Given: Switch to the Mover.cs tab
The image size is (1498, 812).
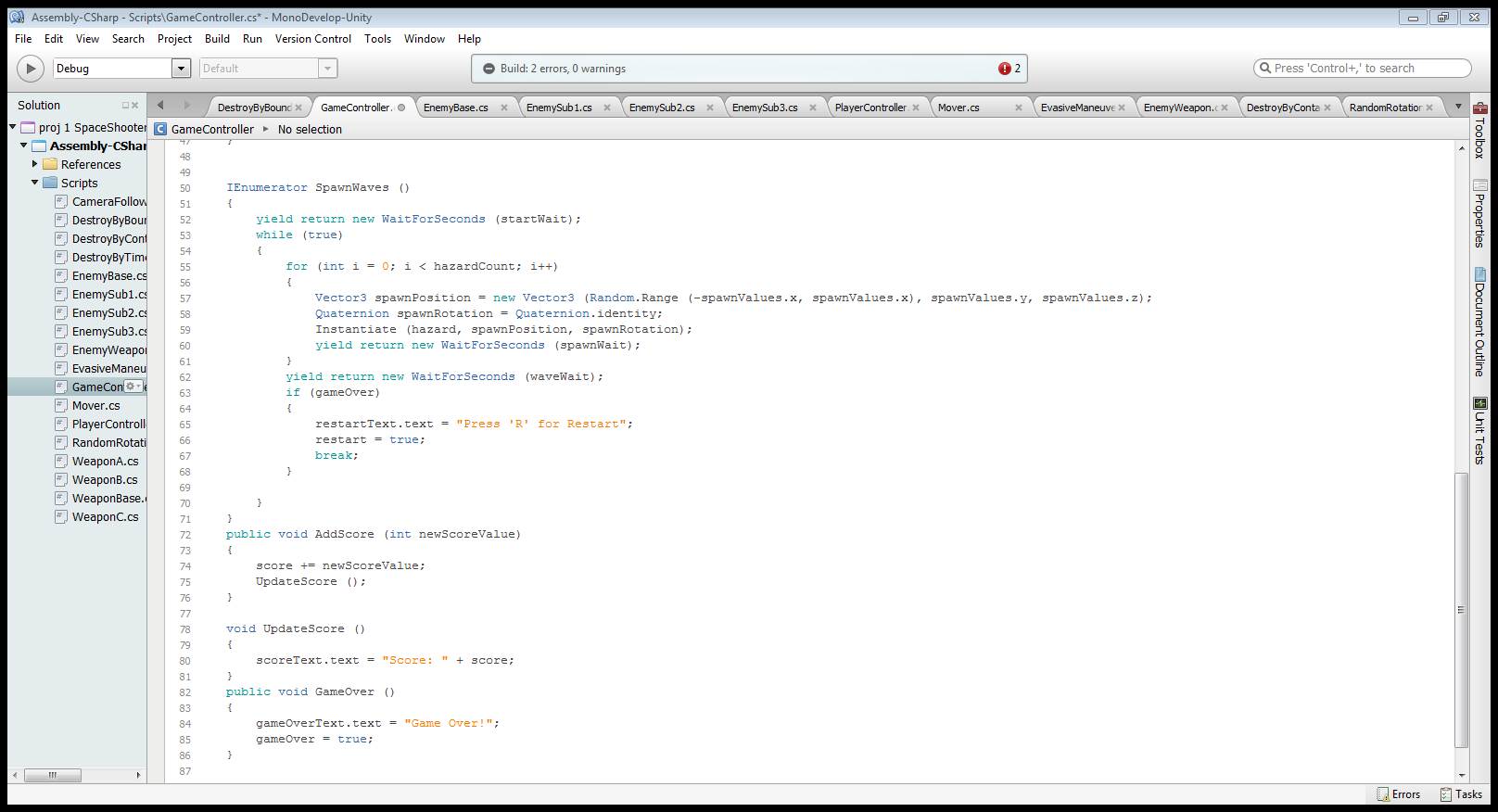Looking at the screenshot, I should pos(958,108).
